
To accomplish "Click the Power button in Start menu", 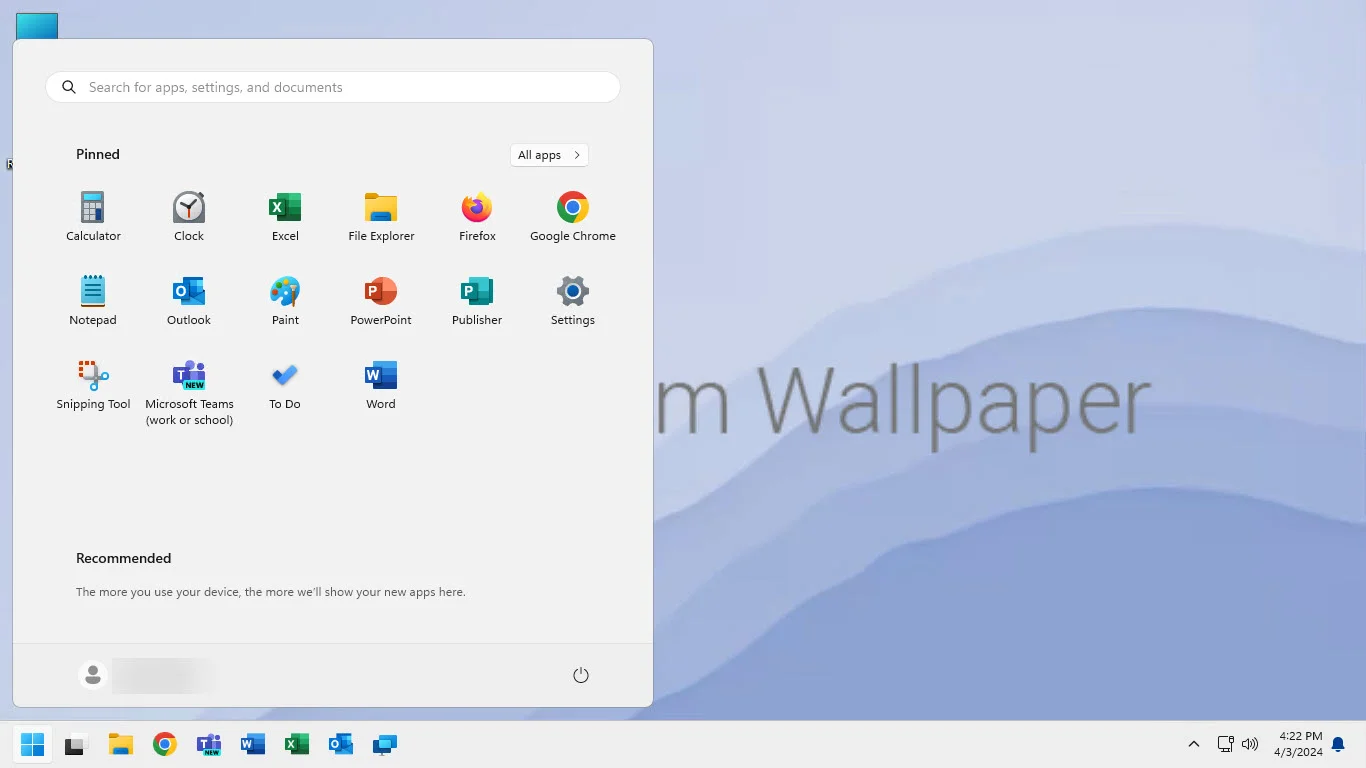I will [581, 676].
